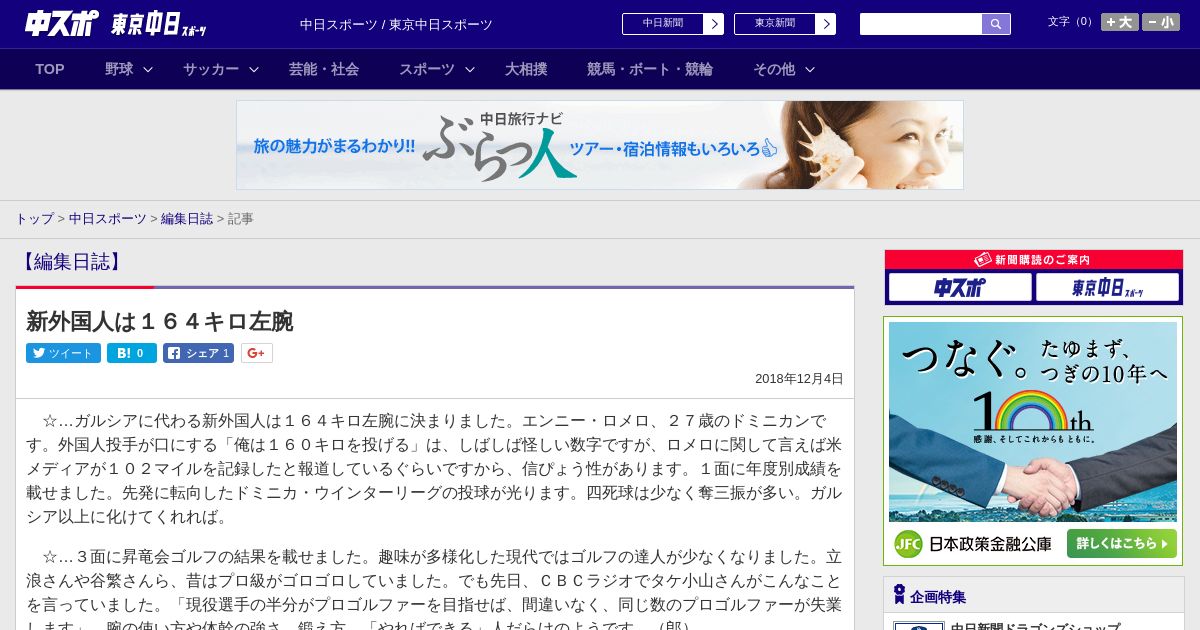Click the 新聞購読のご案内 header
Viewport: 1200px width, 630px height.
click(1033, 260)
